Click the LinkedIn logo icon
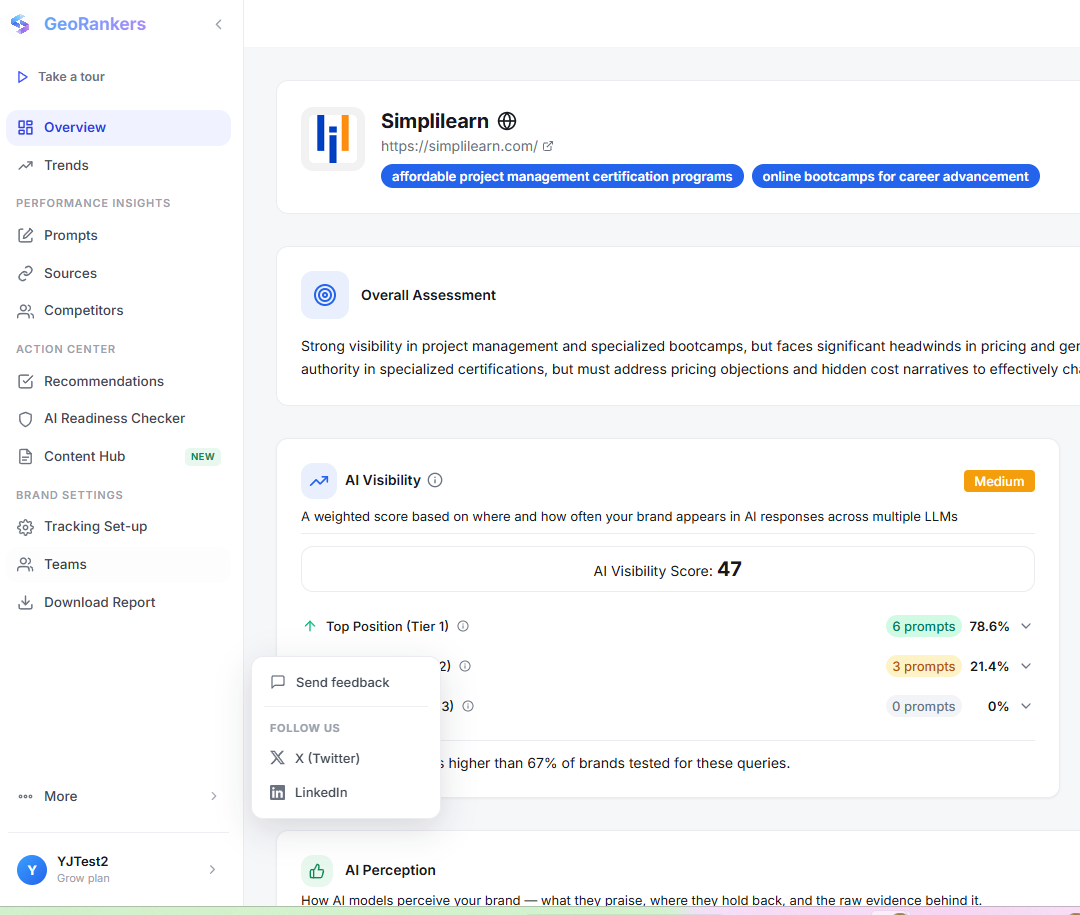Screen dimensions: 1080x915 [278, 792]
